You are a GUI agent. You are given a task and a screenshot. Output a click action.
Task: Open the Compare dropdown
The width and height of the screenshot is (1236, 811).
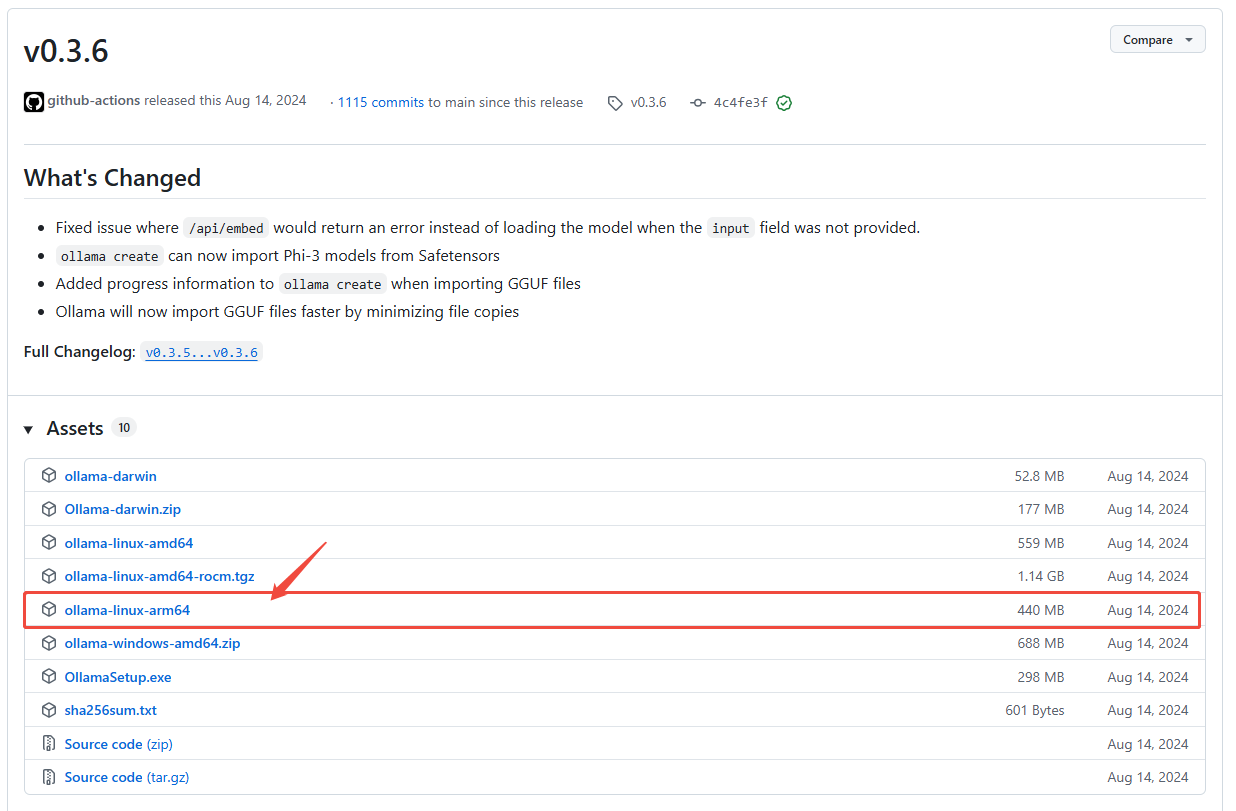tap(1157, 40)
